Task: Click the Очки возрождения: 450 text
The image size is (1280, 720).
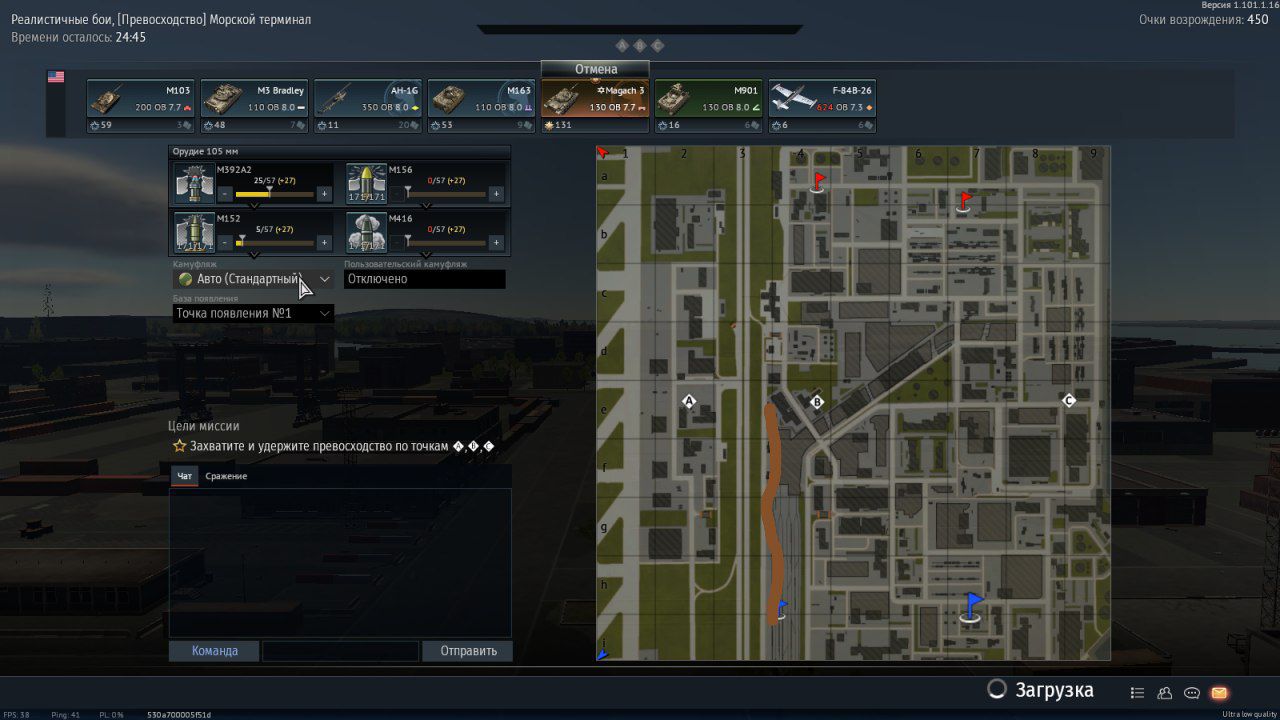Action: point(1203,19)
